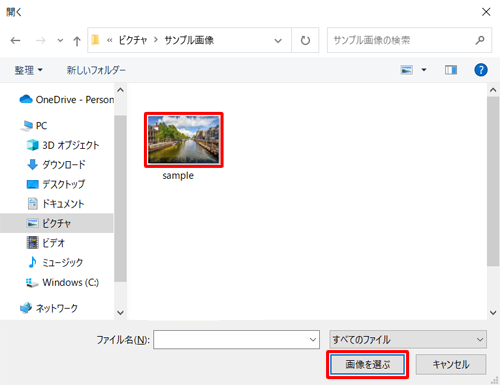
Task: Click the 3D オブジェクト cube icon
Action: (x=32, y=145)
